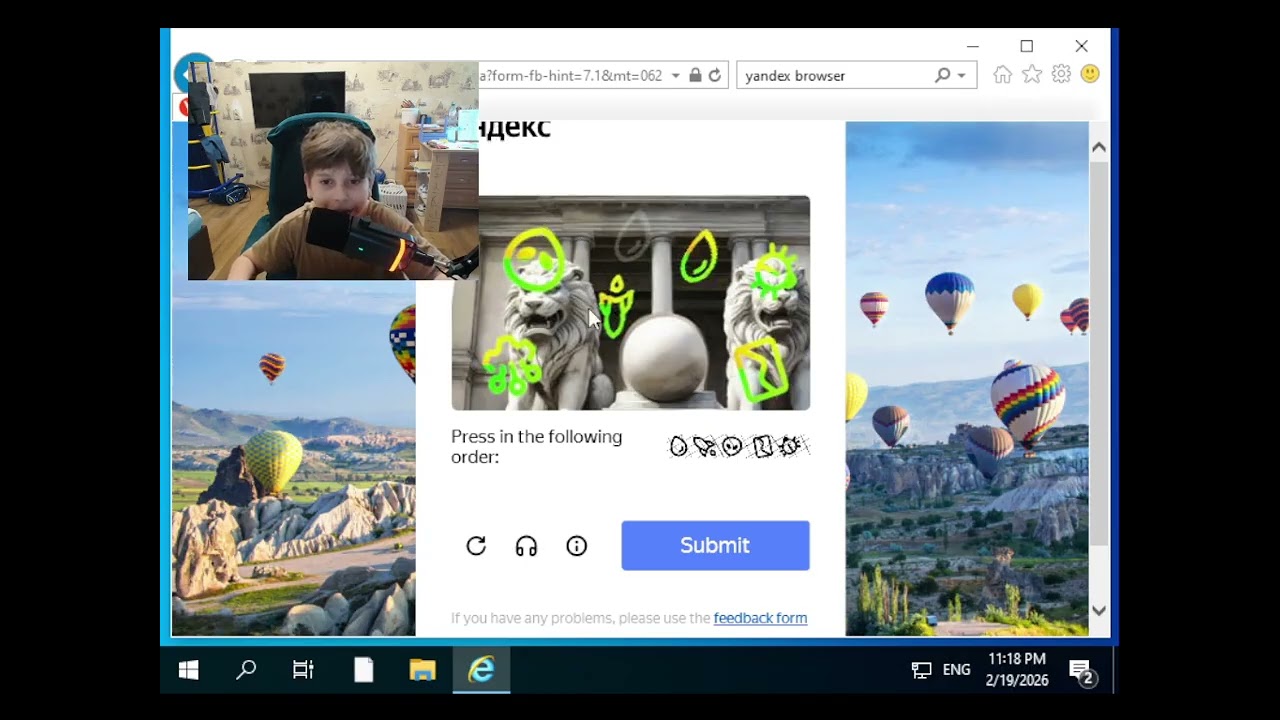The height and width of the screenshot is (720, 1280).
Task: Open the browser Tools gear menu
Action: (1061, 74)
